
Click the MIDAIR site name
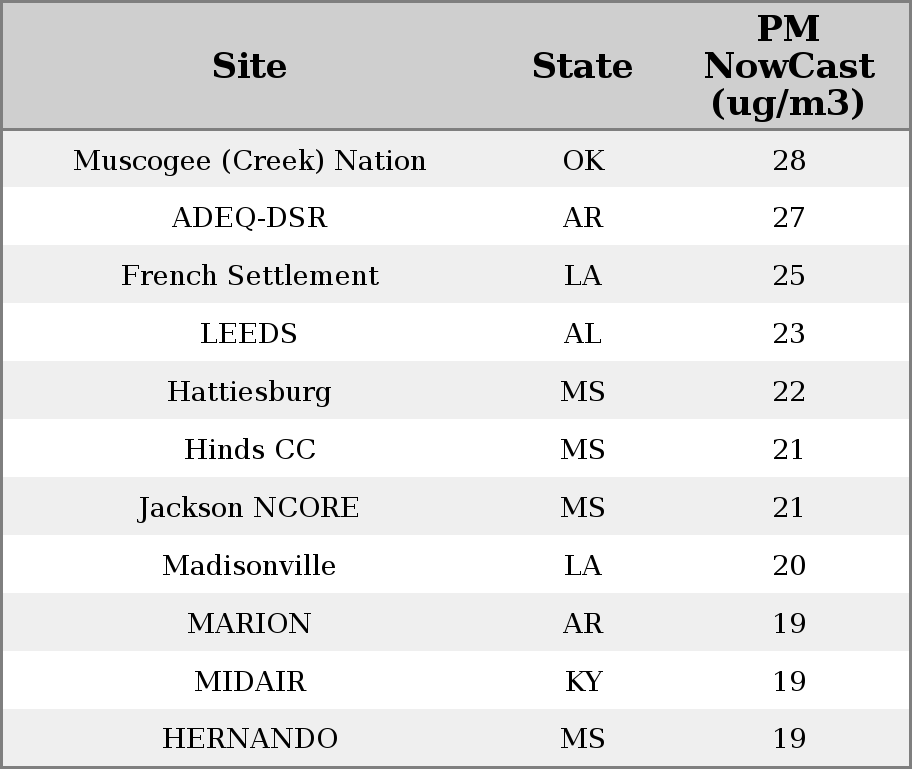point(249,681)
